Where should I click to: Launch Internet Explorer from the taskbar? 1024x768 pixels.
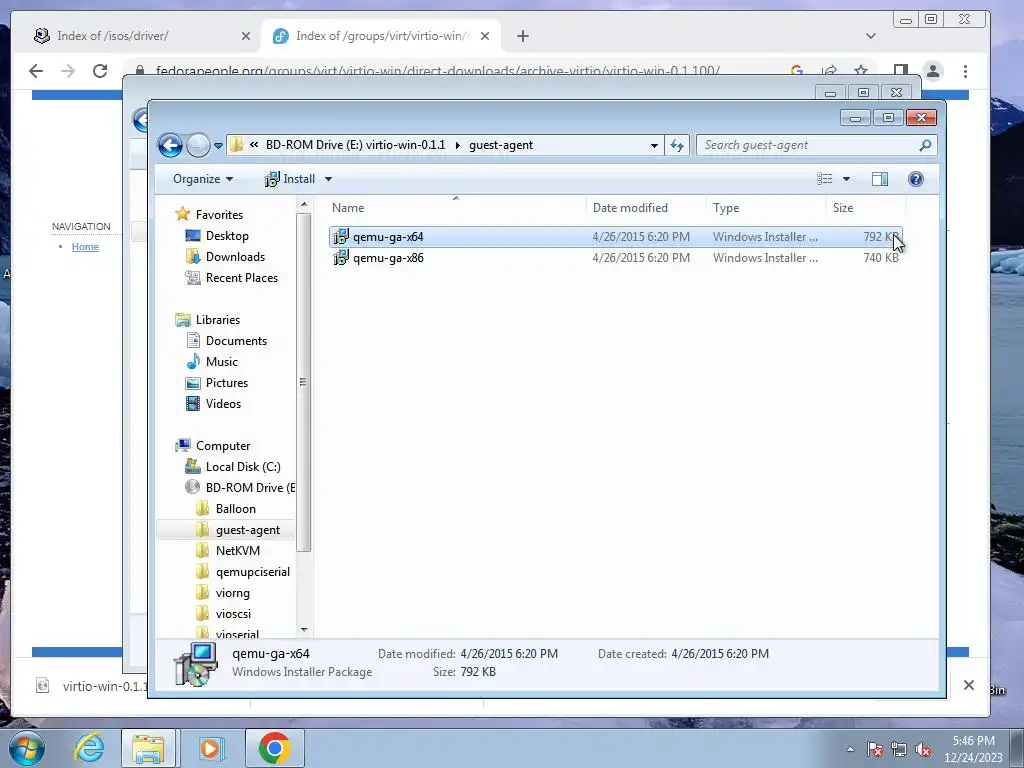point(89,748)
